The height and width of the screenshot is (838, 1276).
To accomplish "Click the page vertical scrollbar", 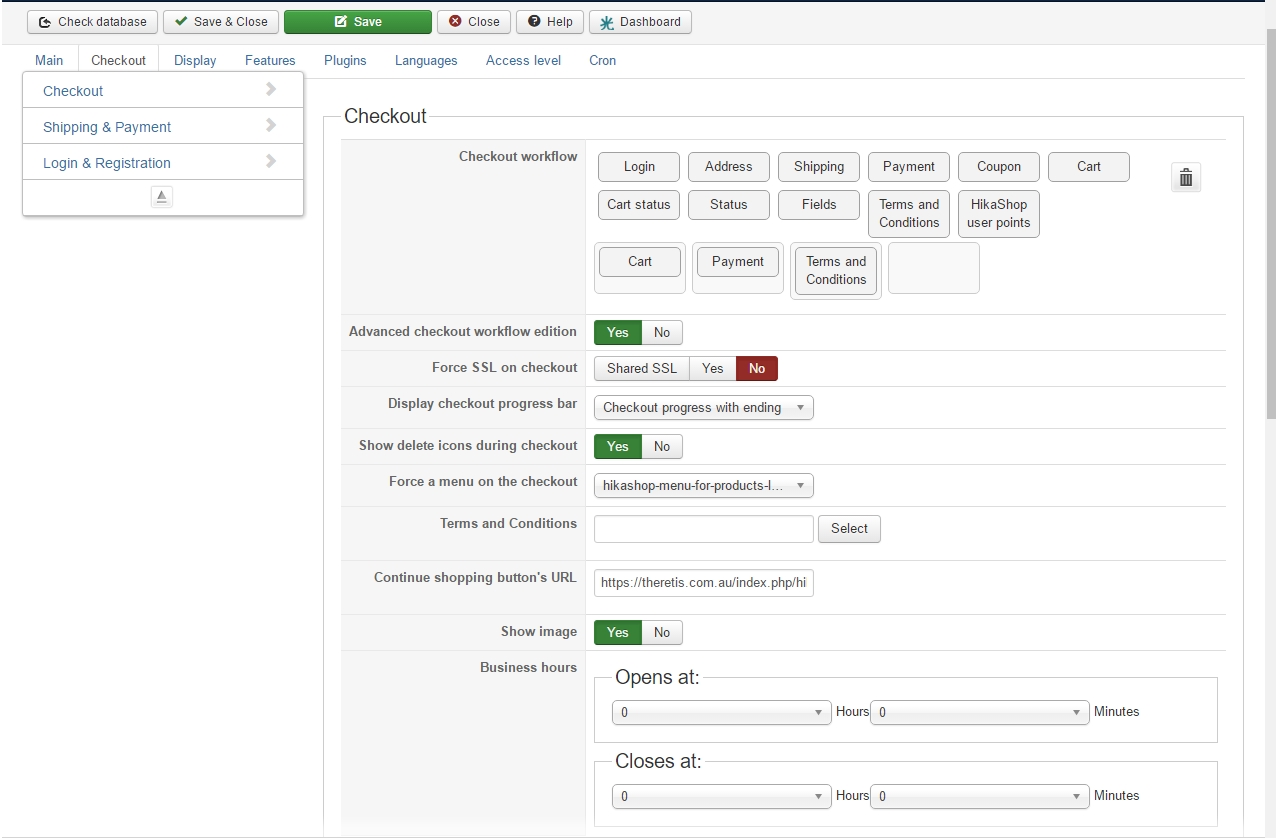I will tap(1271, 225).
